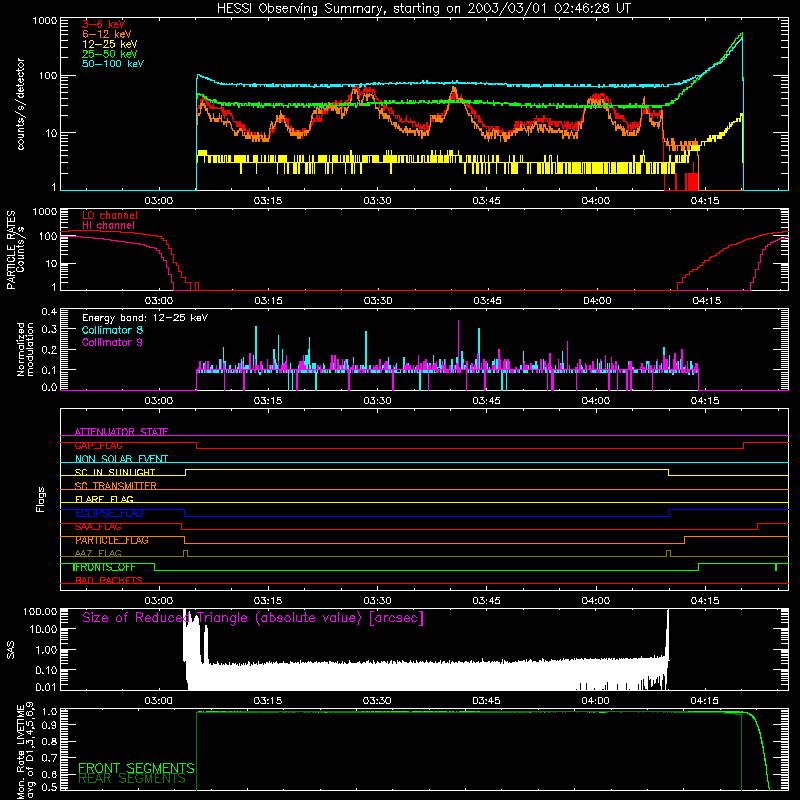The width and height of the screenshot is (800, 800).
Task: Click 03:45 under the flags panel
Action: click(x=486, y=601)
